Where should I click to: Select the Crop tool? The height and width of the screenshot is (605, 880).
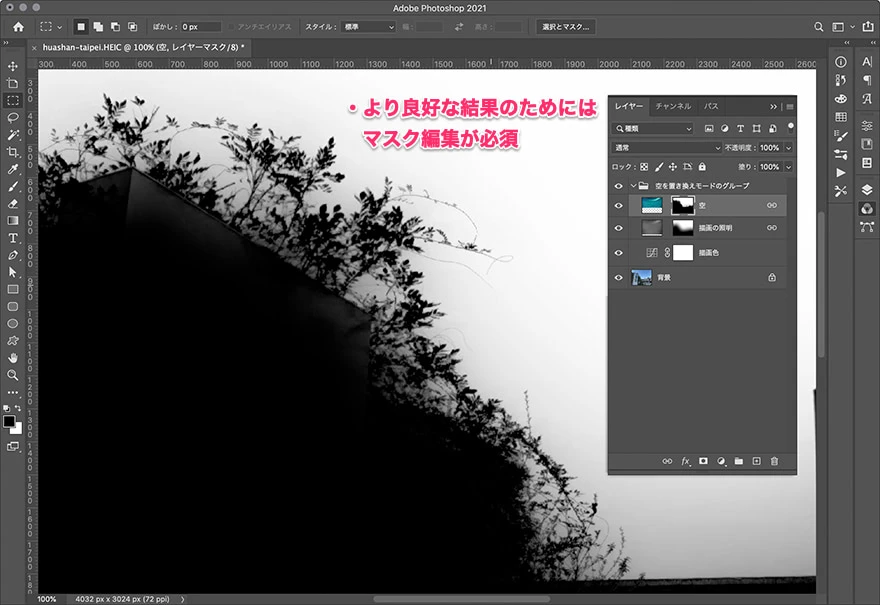[x=13, y=152]
